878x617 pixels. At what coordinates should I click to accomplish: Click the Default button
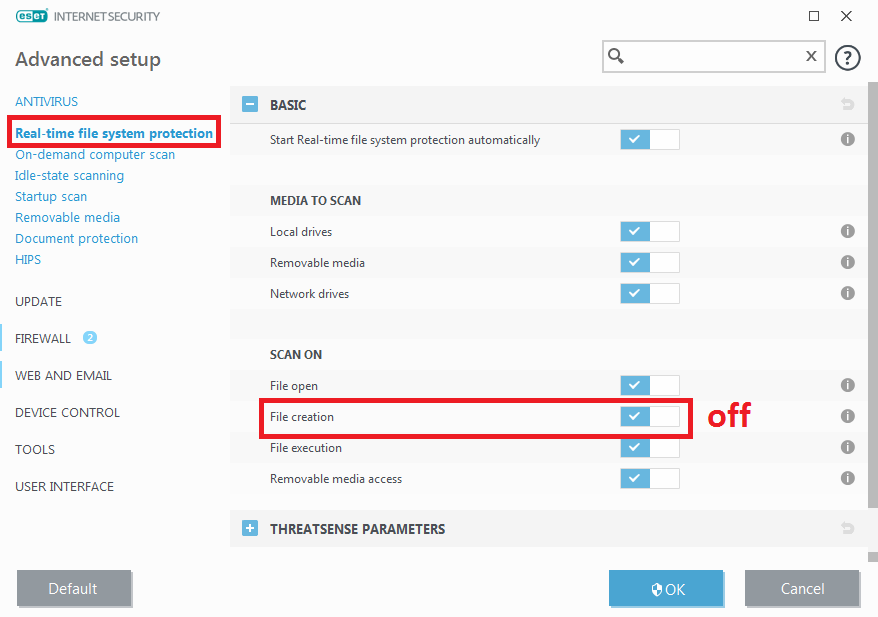[x=74, y=589]
